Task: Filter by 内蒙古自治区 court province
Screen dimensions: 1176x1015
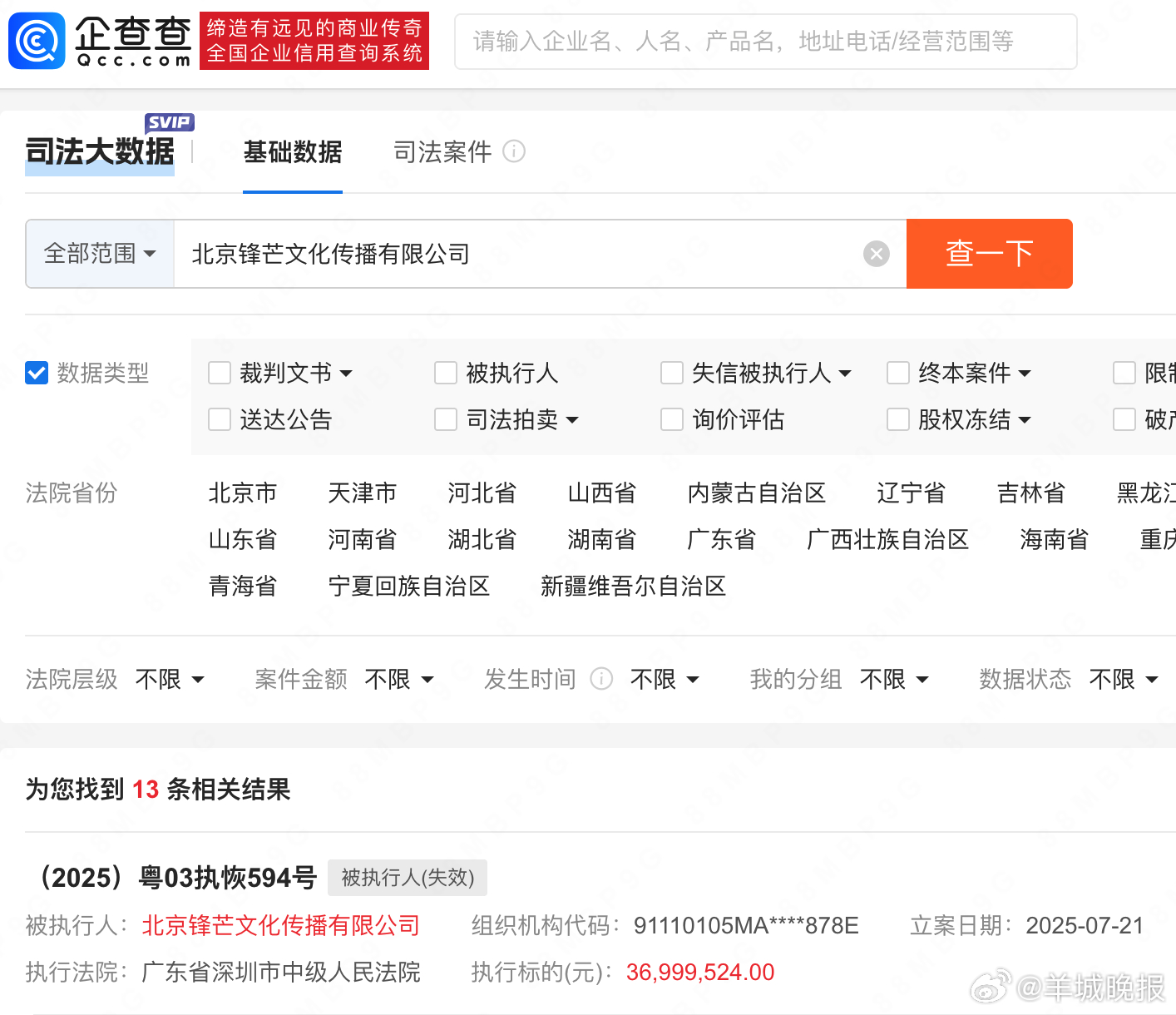Action: (757, 493)
